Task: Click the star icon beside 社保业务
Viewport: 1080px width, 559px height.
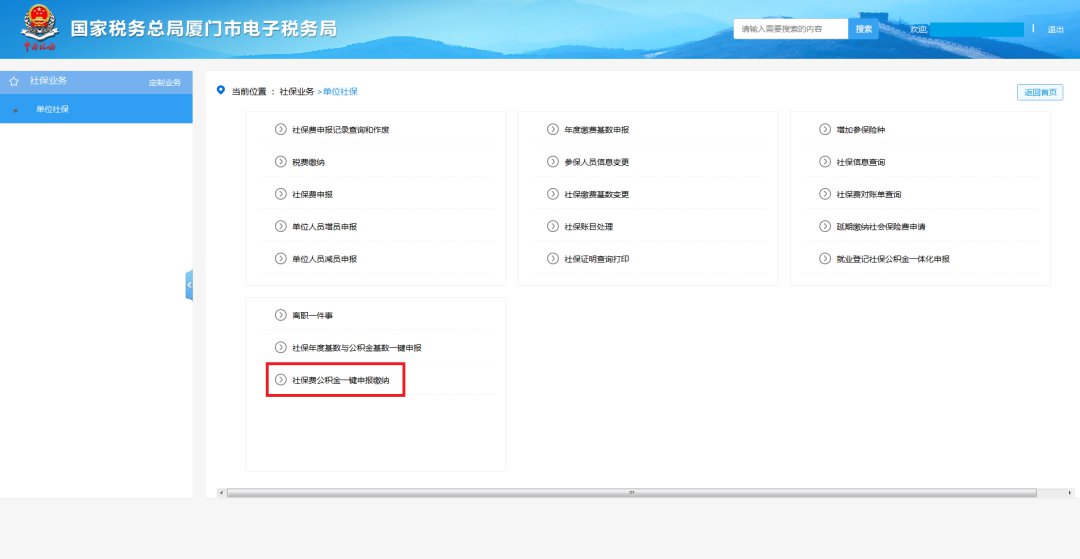Action: [x=14, y=81]
